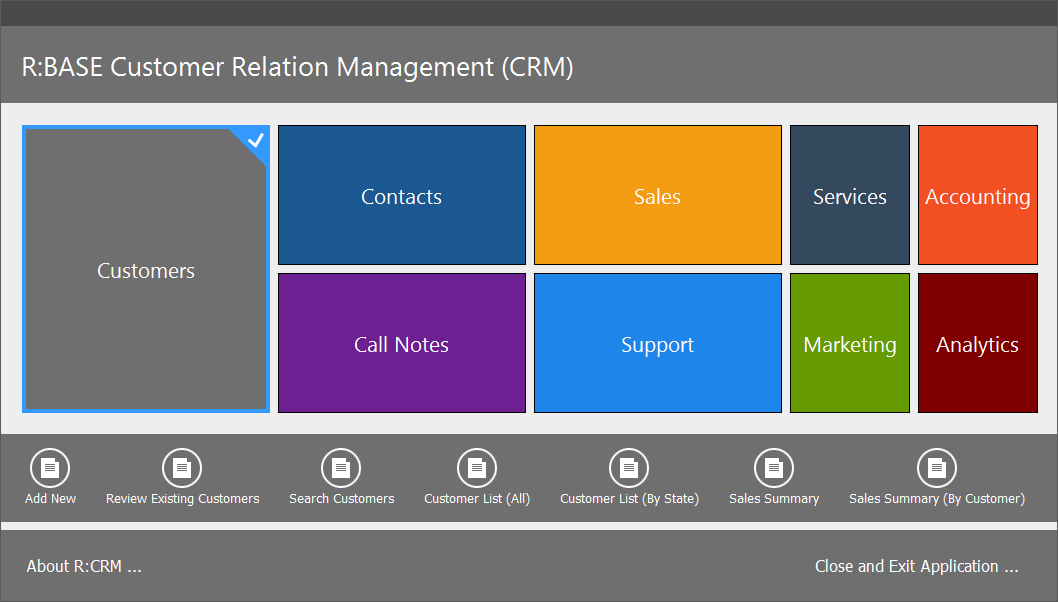Image resolution: width=1058 pixels, height=602 pixels.
Task: Go to the Support tile
Action: (x=658, y=344)
